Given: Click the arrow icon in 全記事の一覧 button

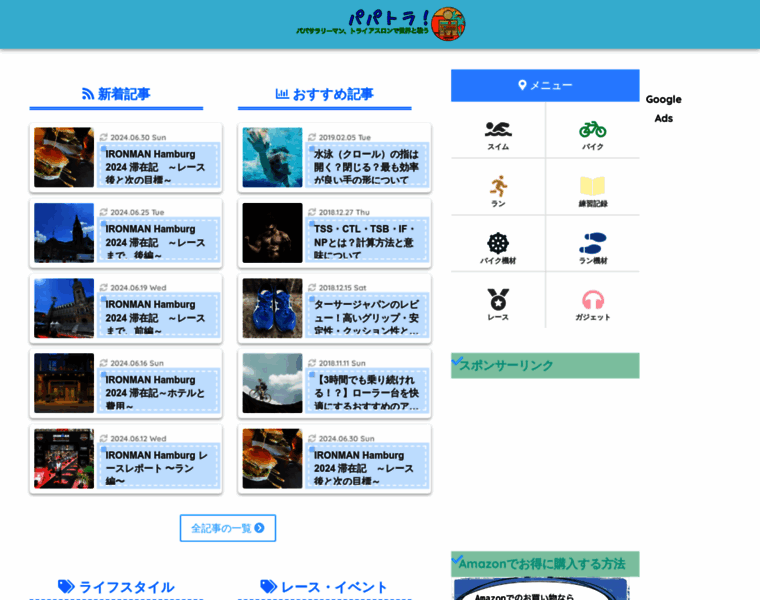Looking at the screenshot, I should click(x=259, y=528).
